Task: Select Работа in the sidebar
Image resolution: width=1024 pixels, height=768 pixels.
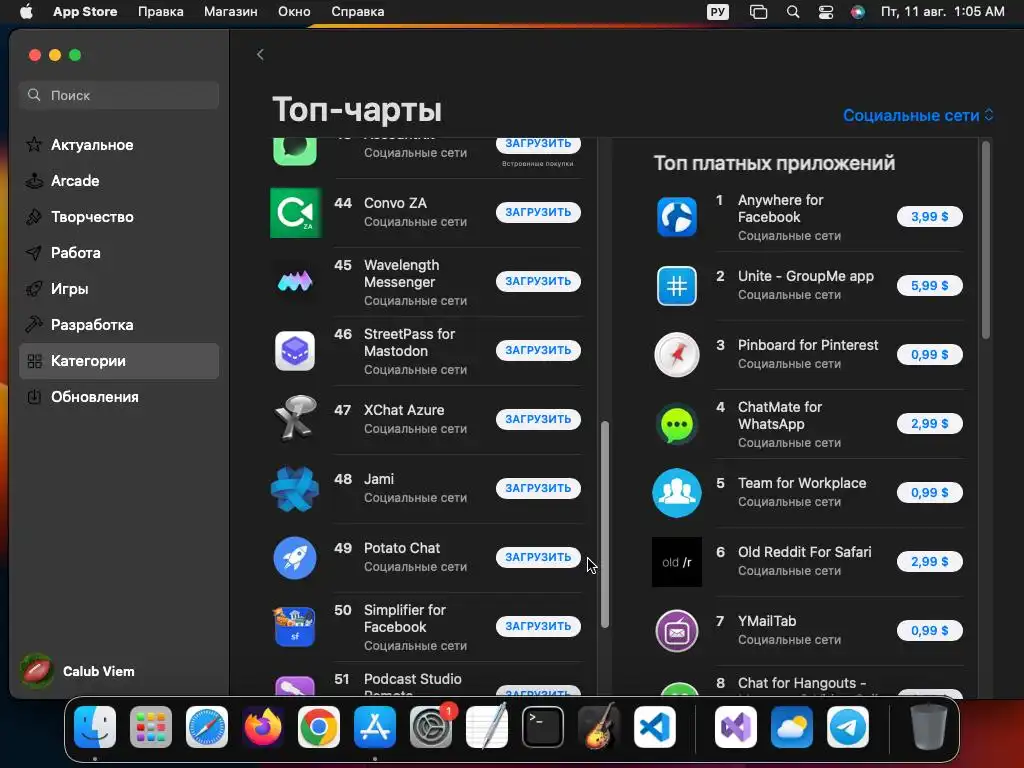Action: pos(119,253)
